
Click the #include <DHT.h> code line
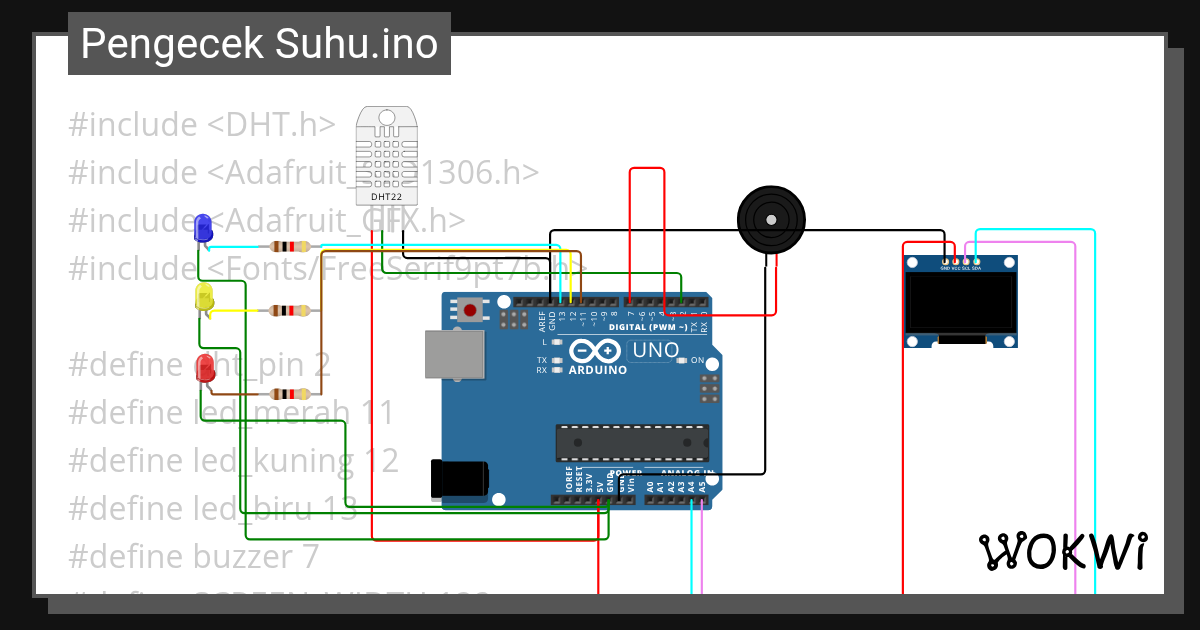200,123
